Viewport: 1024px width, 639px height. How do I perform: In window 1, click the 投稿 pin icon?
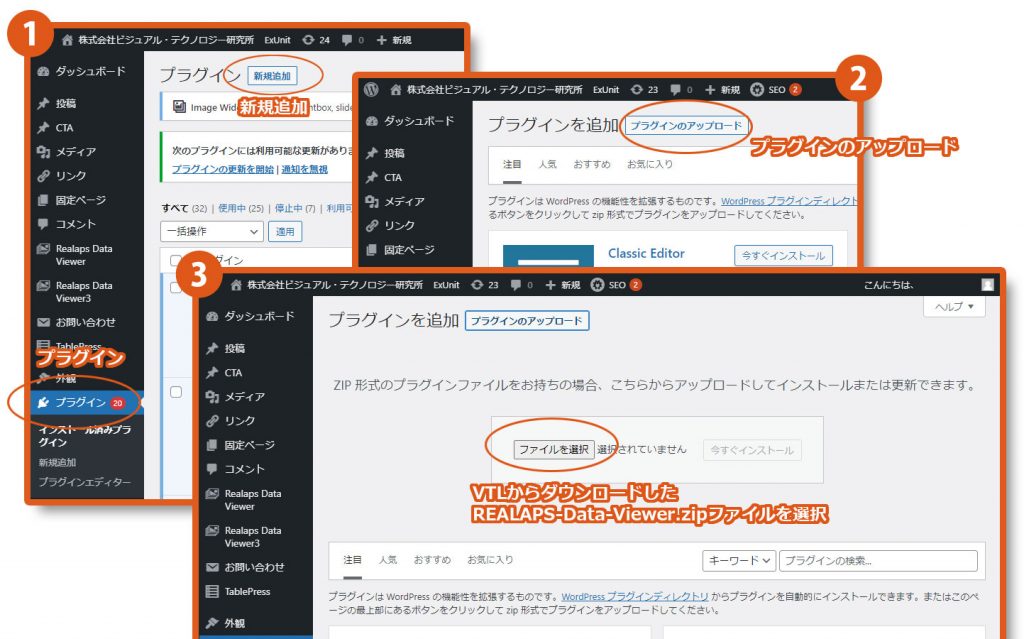click(44, 103)
